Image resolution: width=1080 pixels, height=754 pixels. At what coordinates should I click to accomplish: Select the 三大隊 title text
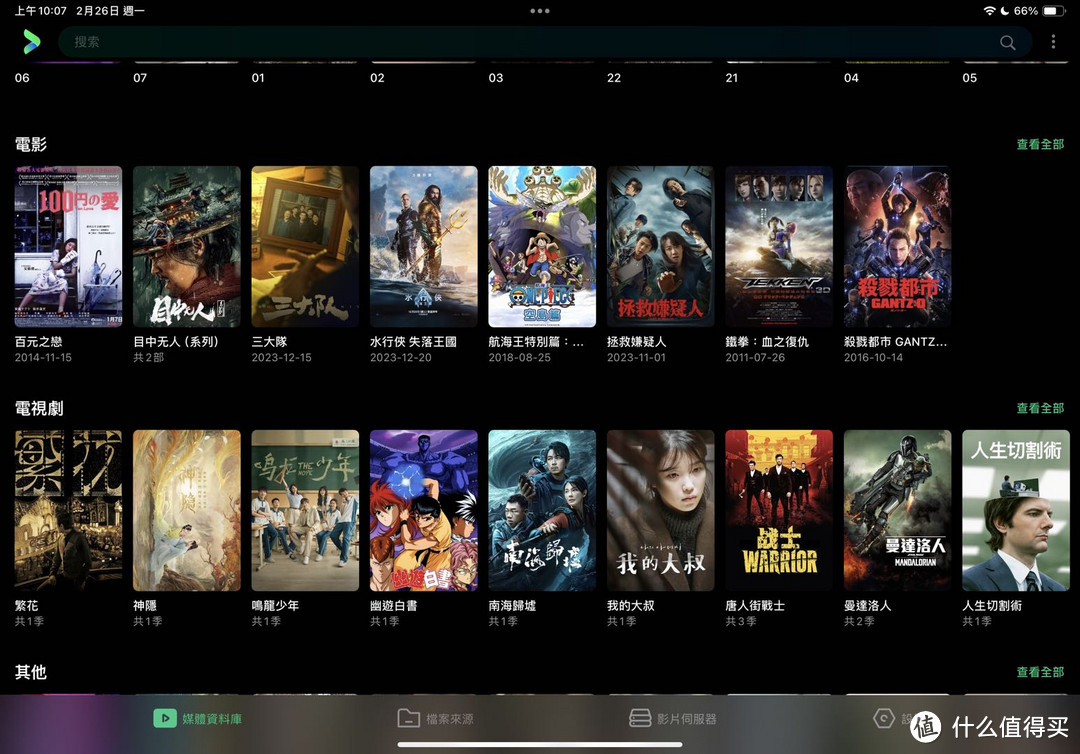pos(269,342)
